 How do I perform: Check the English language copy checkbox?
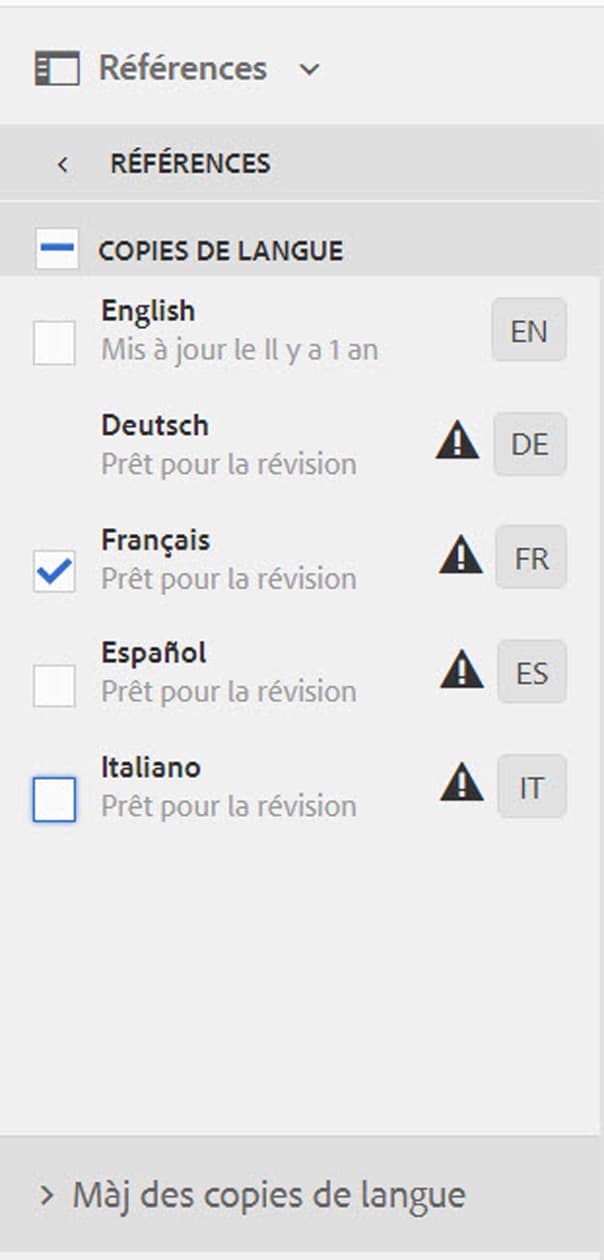tap(54, 344)
